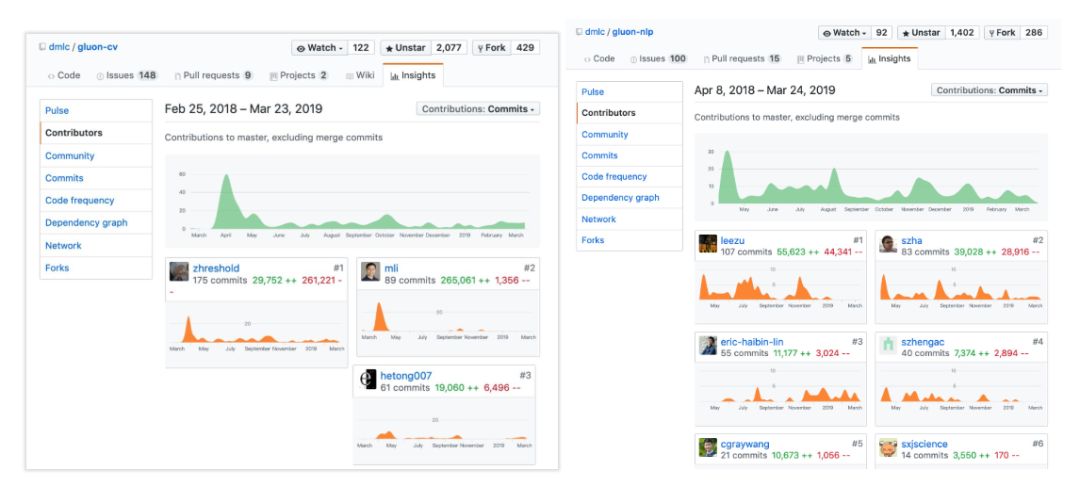Open the Watch dropdown in gluon-cv
This screenshot has width=1080, height=503.
coord(322,48)
